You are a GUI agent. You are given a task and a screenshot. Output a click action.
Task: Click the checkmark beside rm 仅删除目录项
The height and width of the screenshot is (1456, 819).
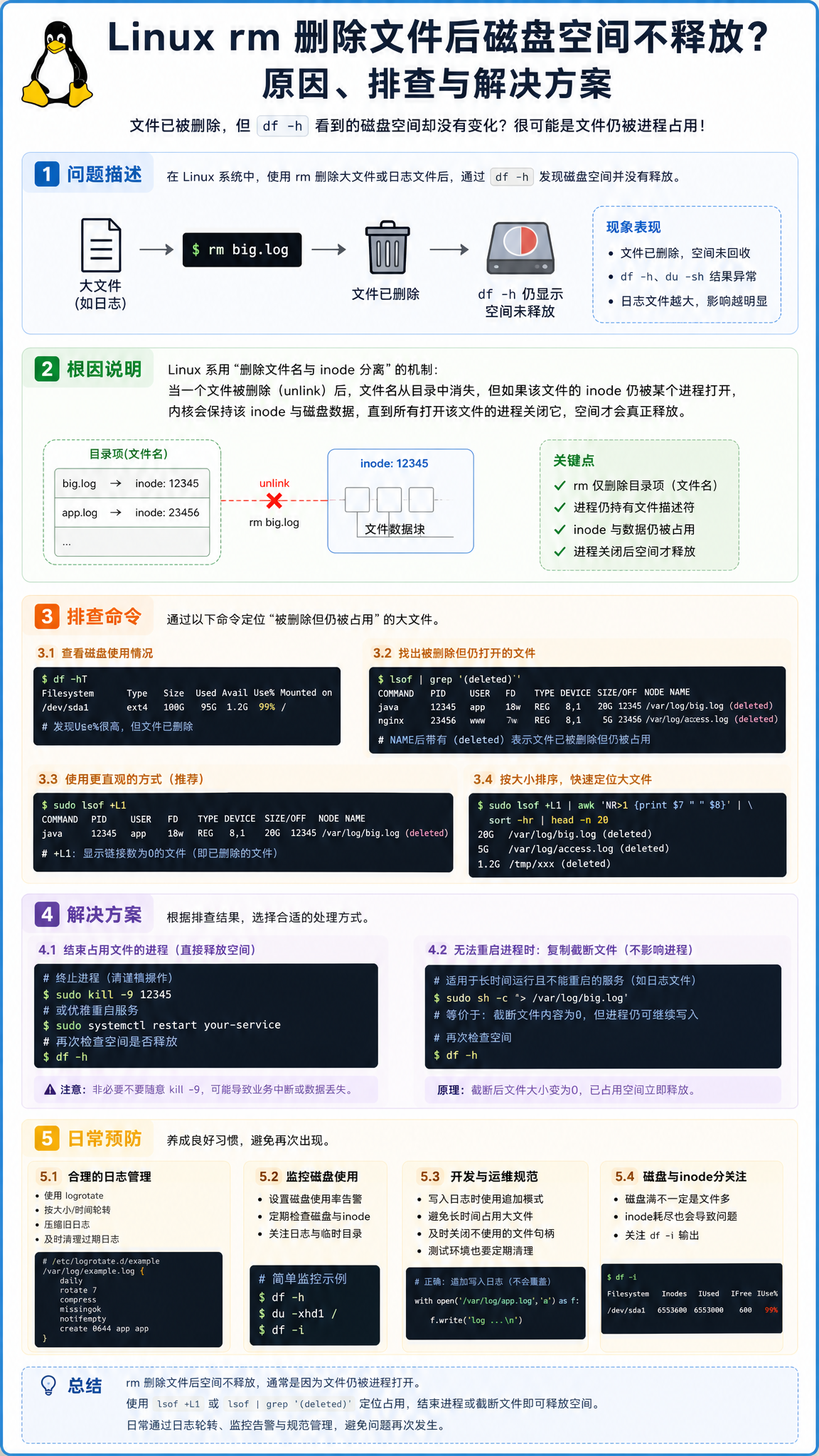click(x=560, y=486)
